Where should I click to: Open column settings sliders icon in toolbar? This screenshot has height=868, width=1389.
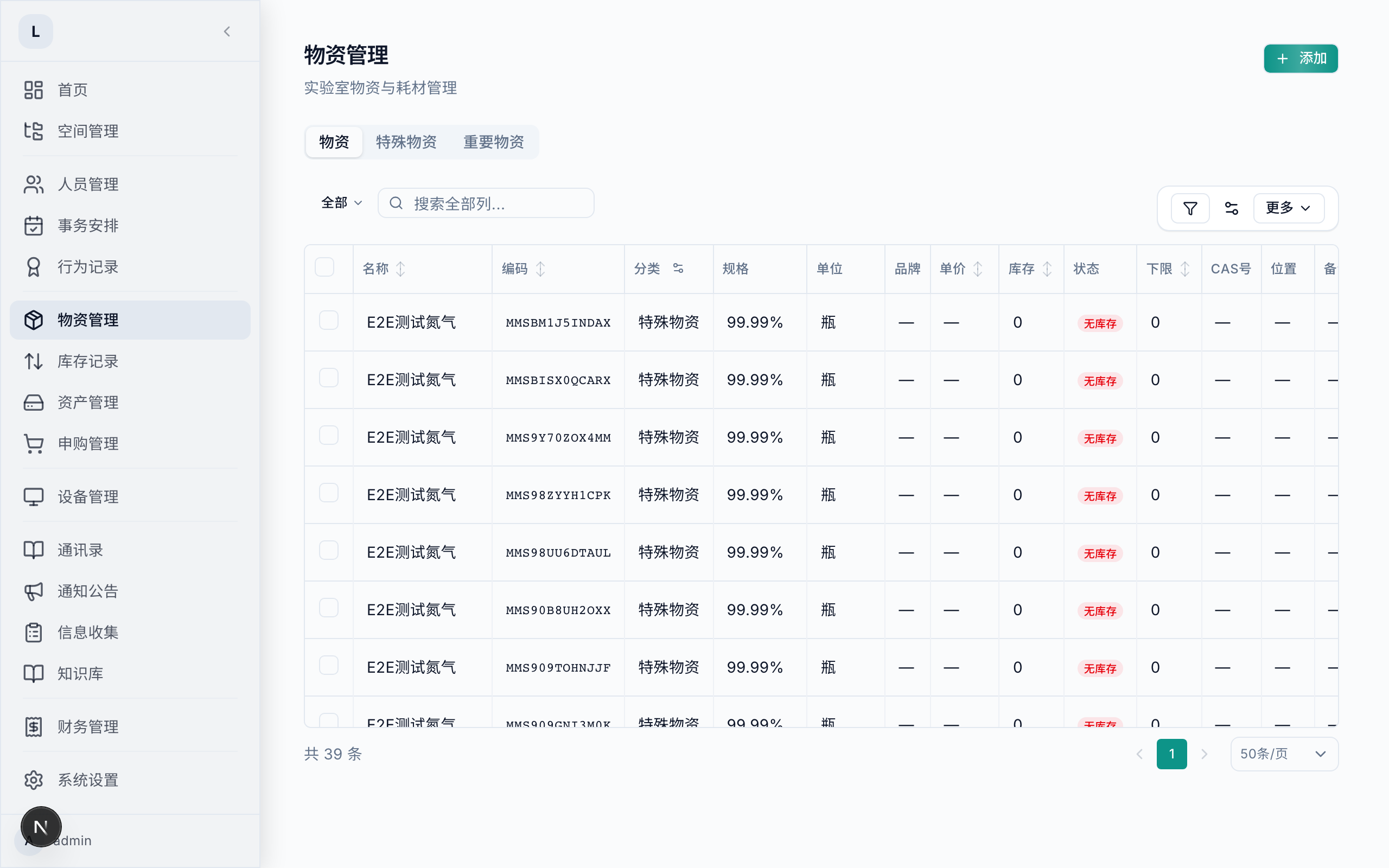click(x=1231, y=208)
